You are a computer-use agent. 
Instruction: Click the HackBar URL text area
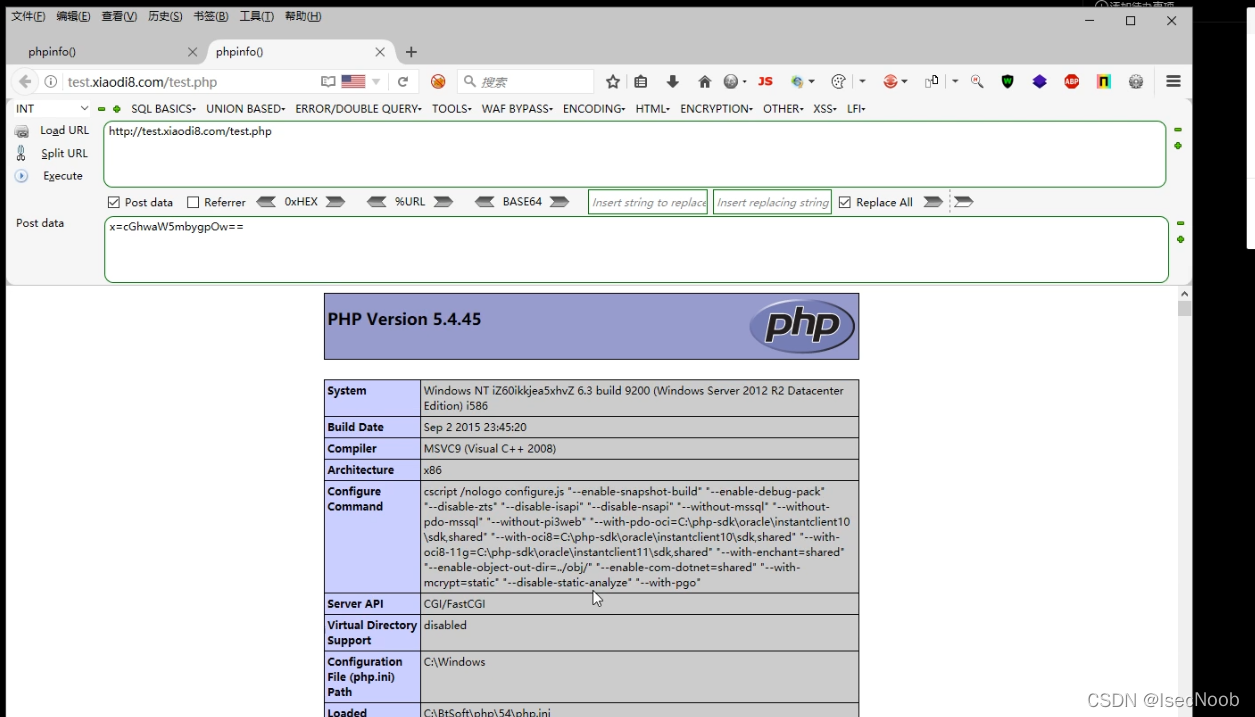pyautogui.click(x=635, y=154)
